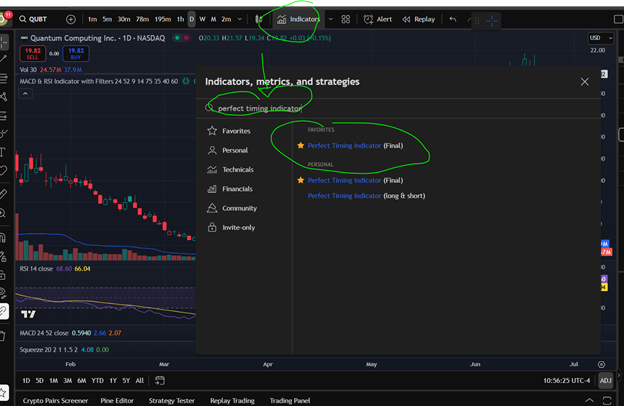This screenshot has width=624, height=406.
Task: Add Perfect Timing Indicator (Final) under Personal
Action: pos(355,180)
